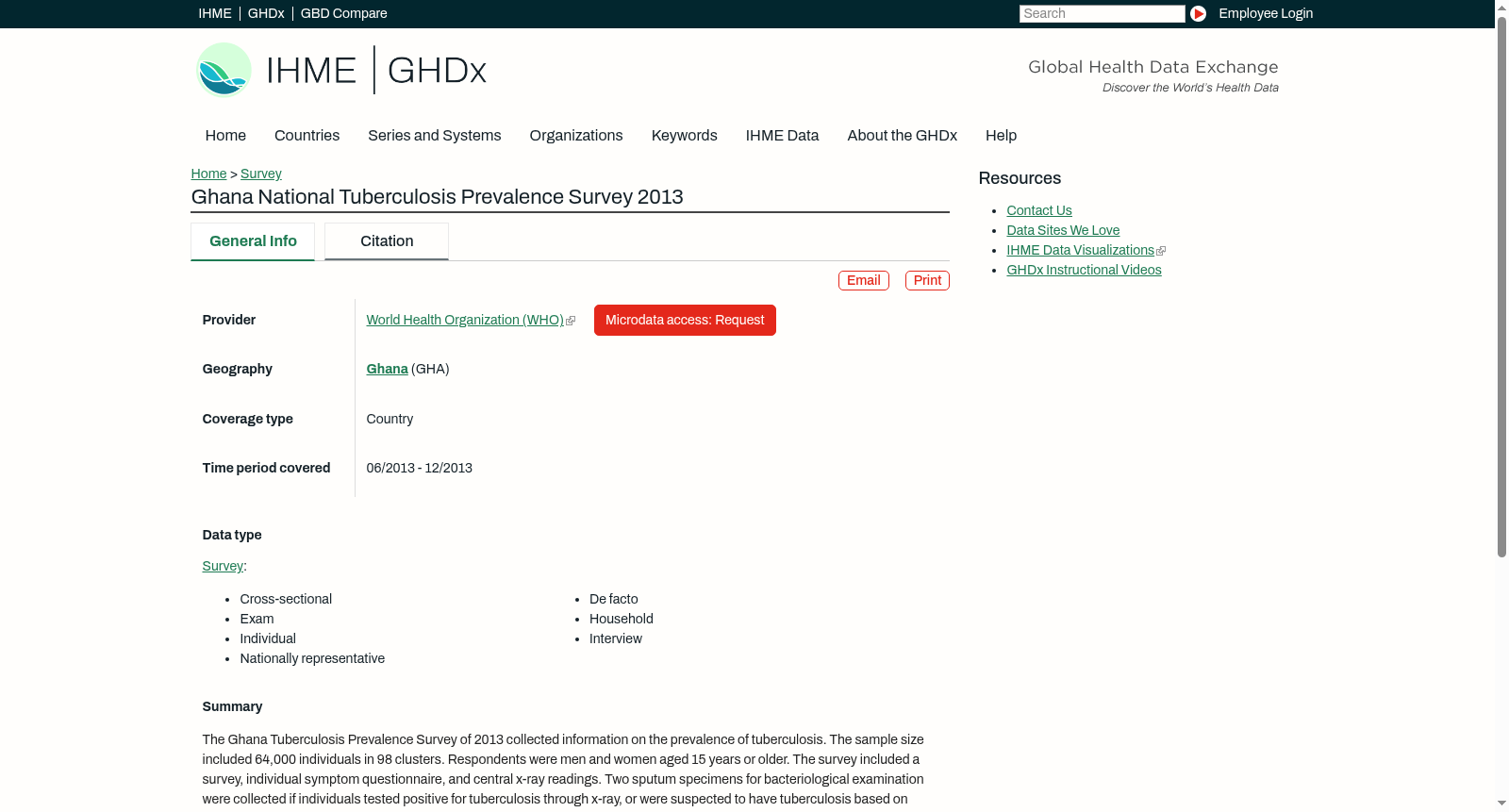Click the 'Summary' heading
This screenshot has height=812, width=1509.
click(x=232, y=706)
